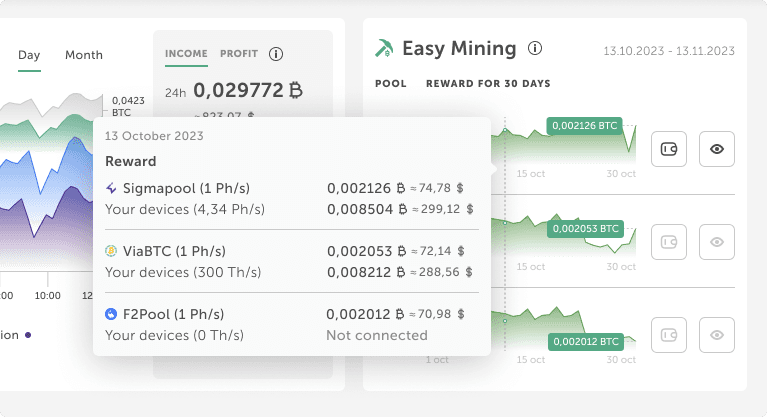Click the 13 October 2023 tooltip date
This screenshot has width=767, height=417.
(x=154, y=136)
